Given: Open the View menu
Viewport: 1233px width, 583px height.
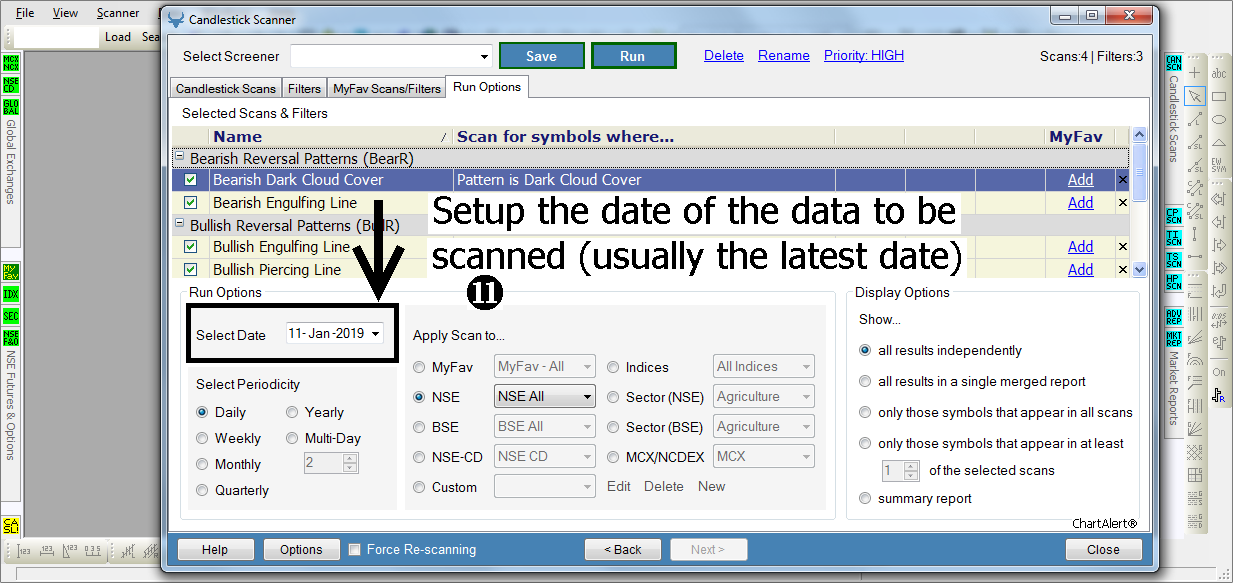Looking at the screenshot, I should 65,13.
